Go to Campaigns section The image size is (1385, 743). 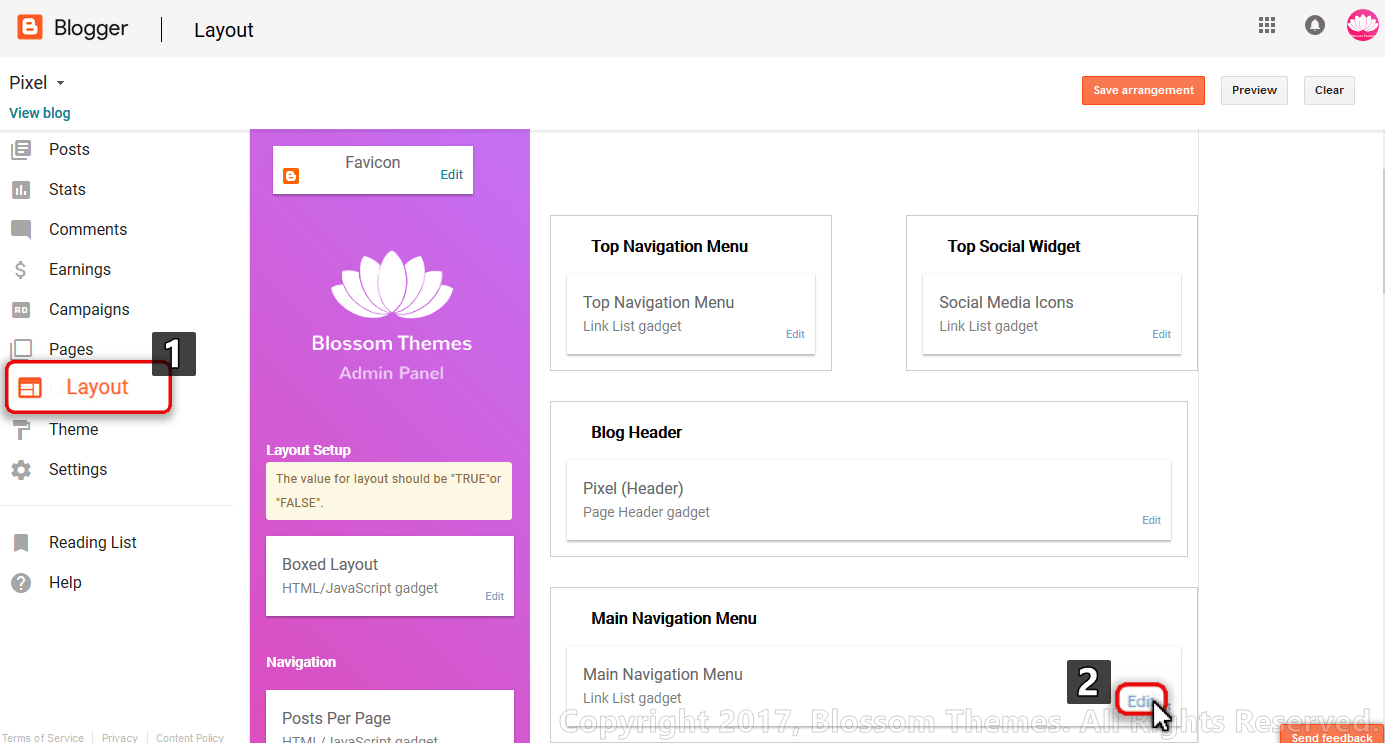click(89, 310)
